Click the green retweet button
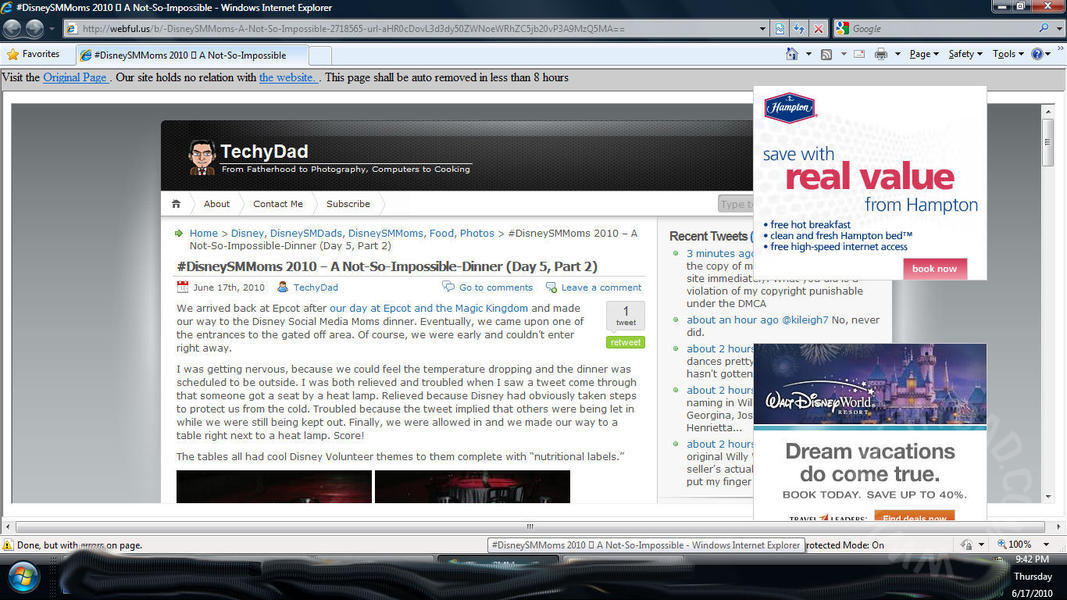 click(x=625, y=342)
